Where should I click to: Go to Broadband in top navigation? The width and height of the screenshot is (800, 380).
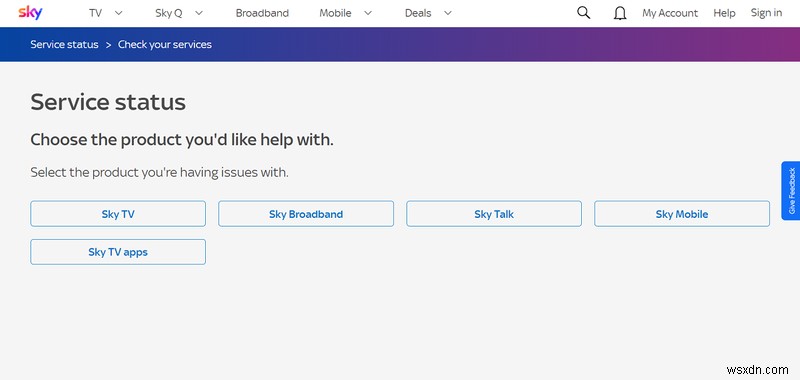262,13
